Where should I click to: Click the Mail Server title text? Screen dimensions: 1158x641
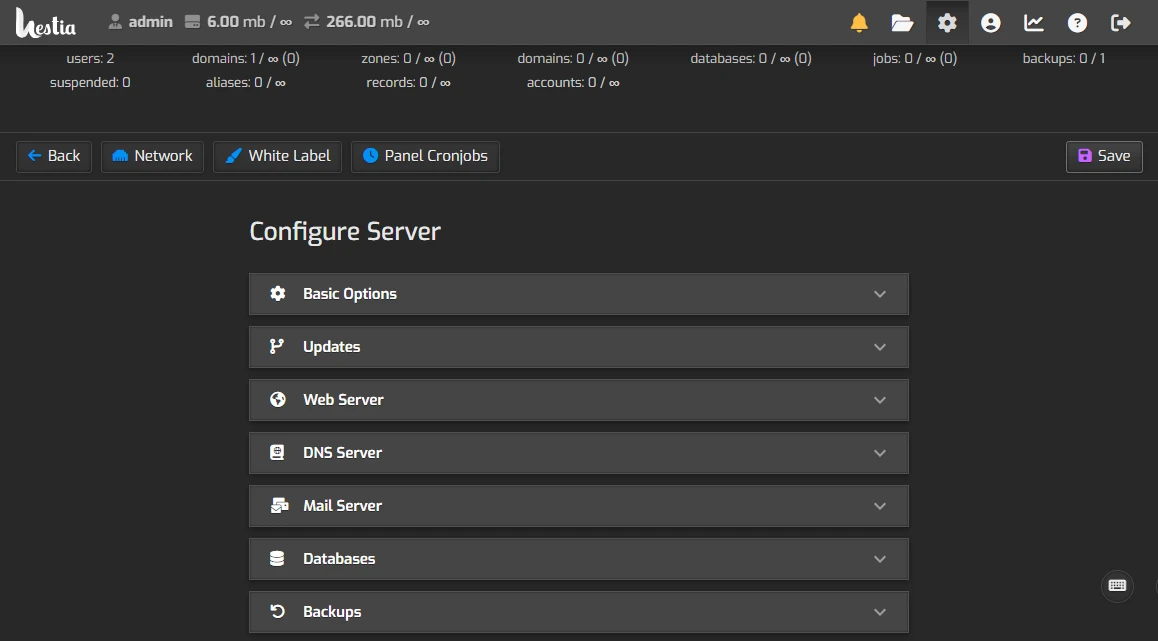[x=343, y=506]
